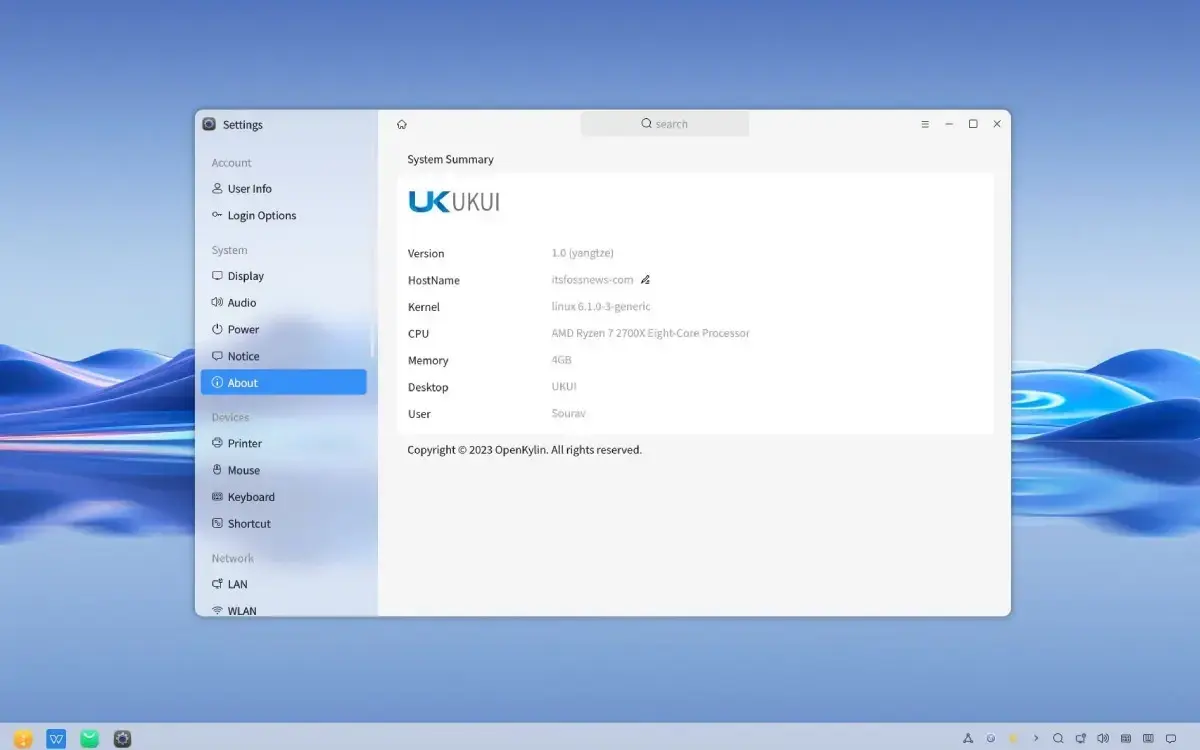Open the Shortcut settings page
The image size is (1200, 750).
(283, 524)
